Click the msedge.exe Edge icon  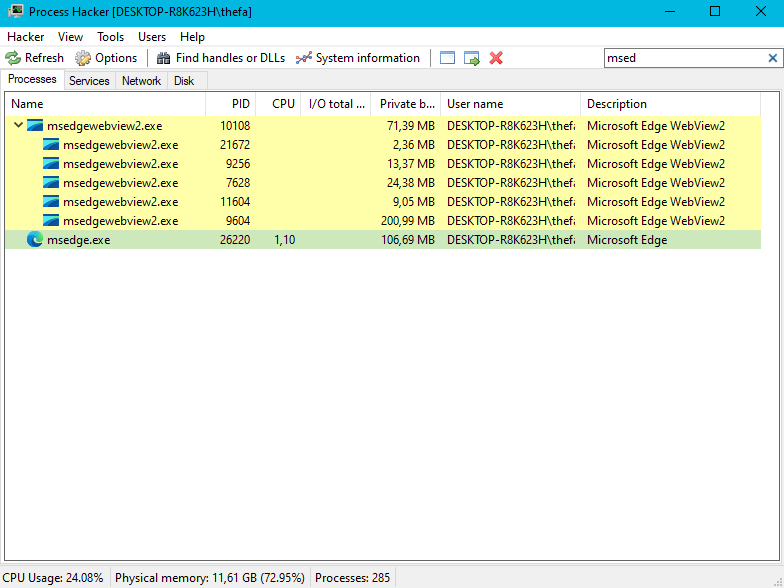click(34, 240)
